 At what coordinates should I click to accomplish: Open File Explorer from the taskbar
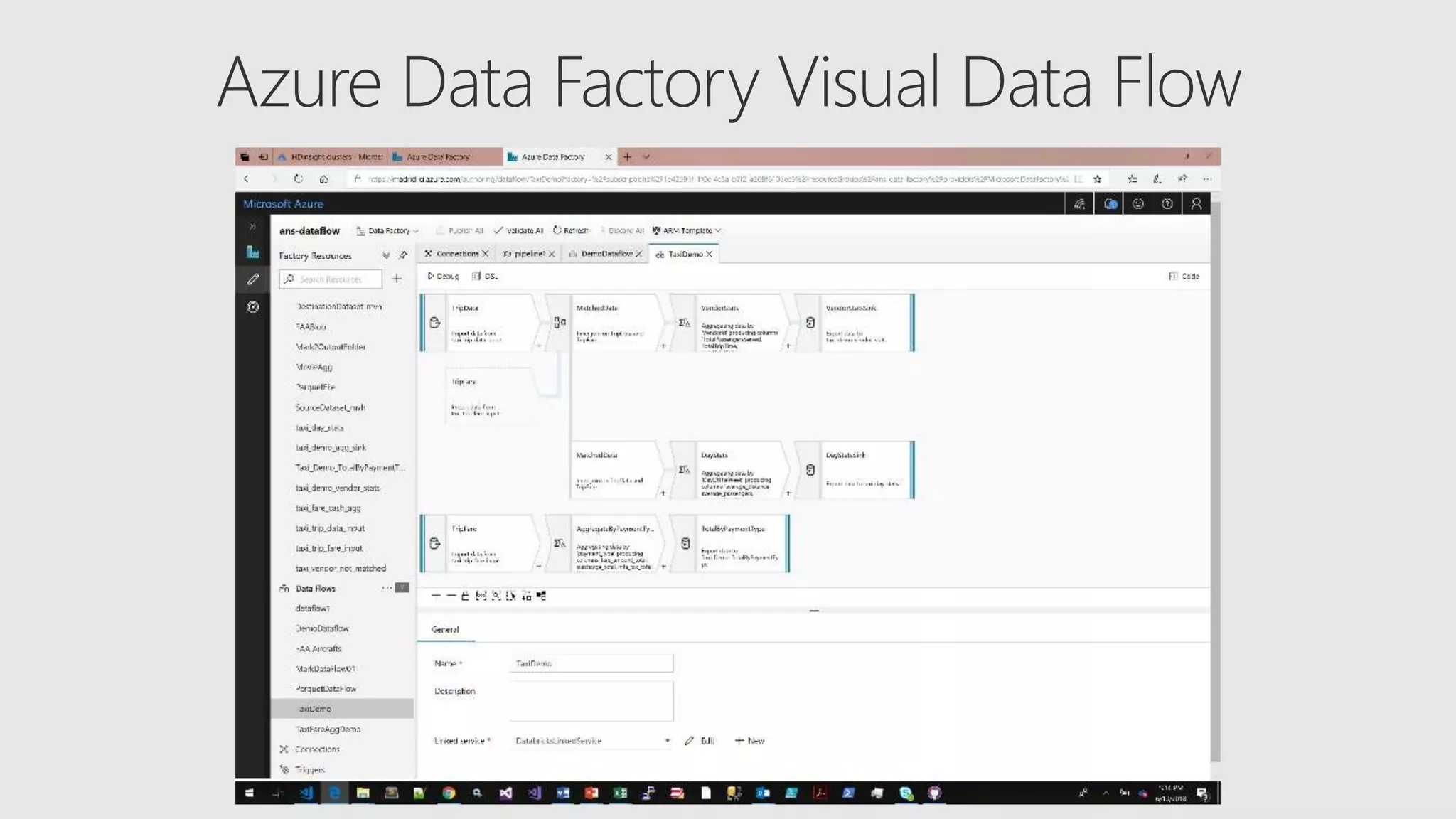pos(363,793)
